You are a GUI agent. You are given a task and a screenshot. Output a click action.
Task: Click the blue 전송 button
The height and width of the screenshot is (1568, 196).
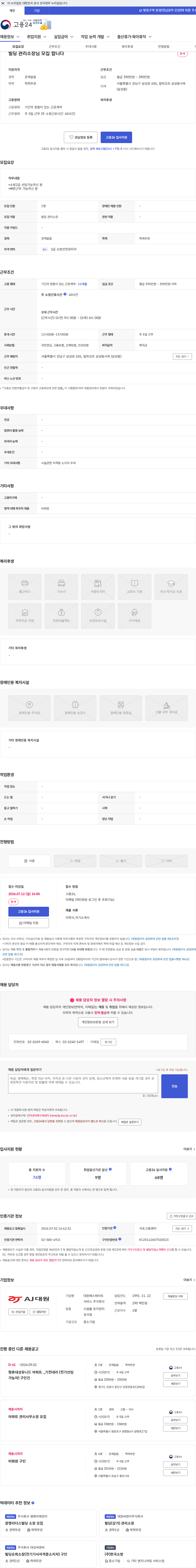(175, 1086)
